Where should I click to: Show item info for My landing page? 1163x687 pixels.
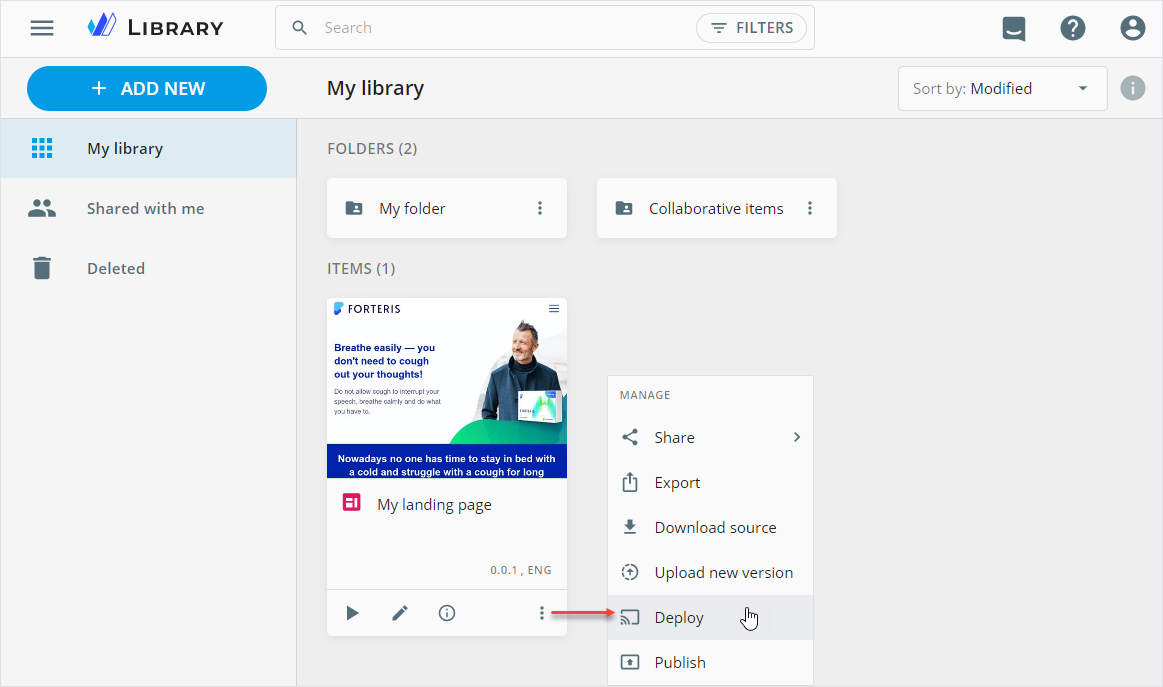pyautogui.click(x=447, y=613)
